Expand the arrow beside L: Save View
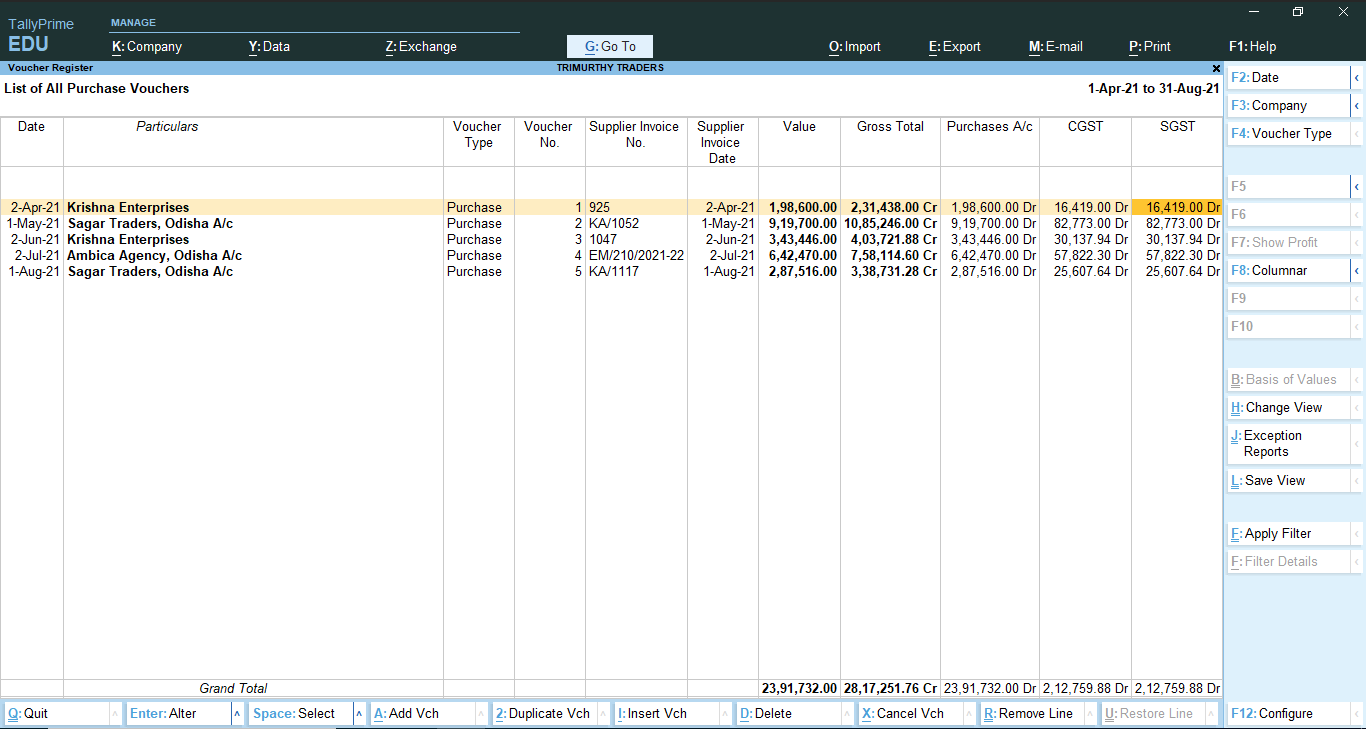The height and width of the screenshot is (729, 1366). point(1357,480)
